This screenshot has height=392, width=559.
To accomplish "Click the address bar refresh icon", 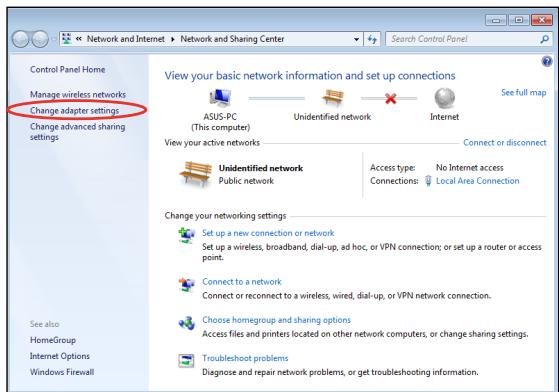I will coord(372,39).
